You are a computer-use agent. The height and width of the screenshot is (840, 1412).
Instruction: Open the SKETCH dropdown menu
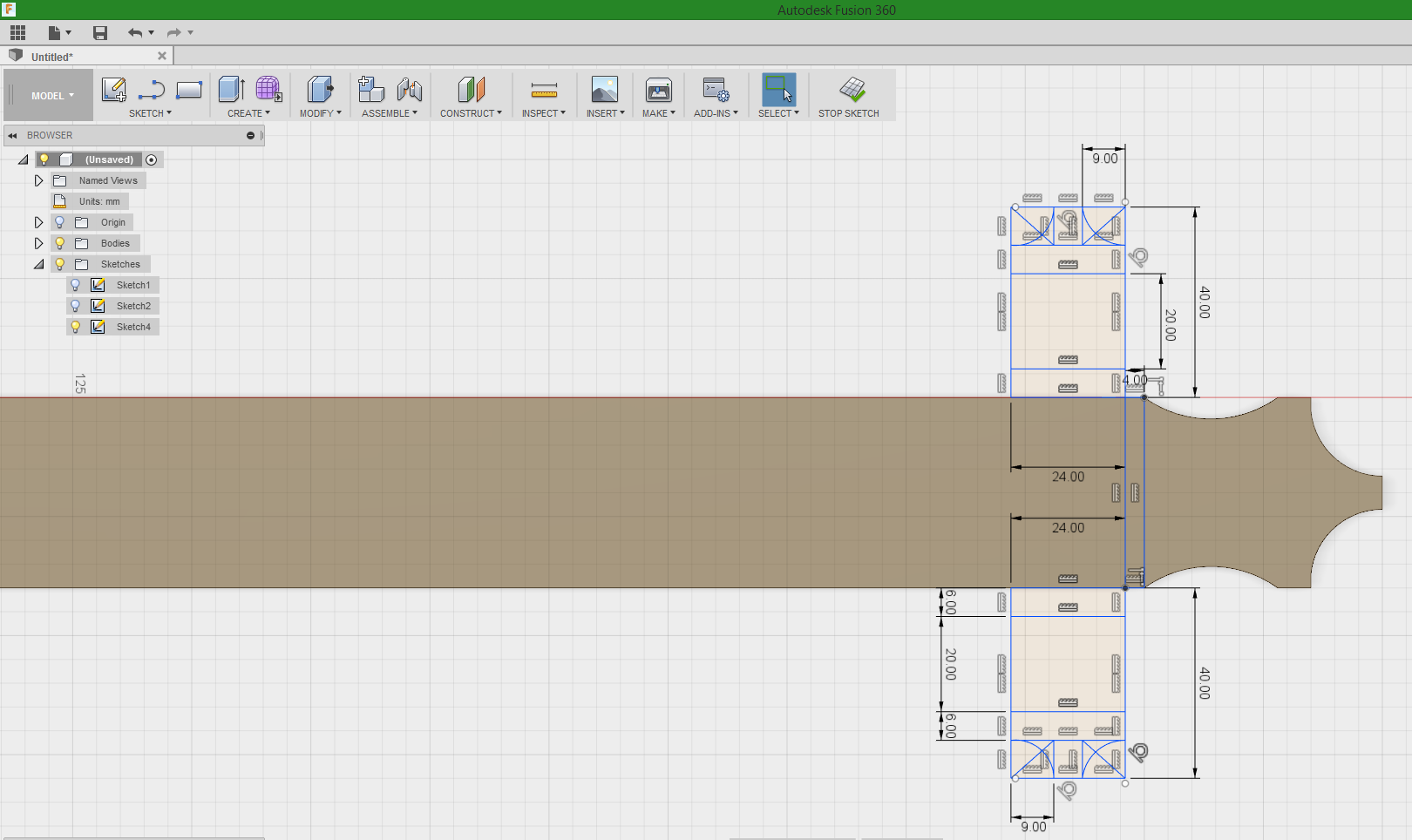pyautogui.click(x=150, y=113)
